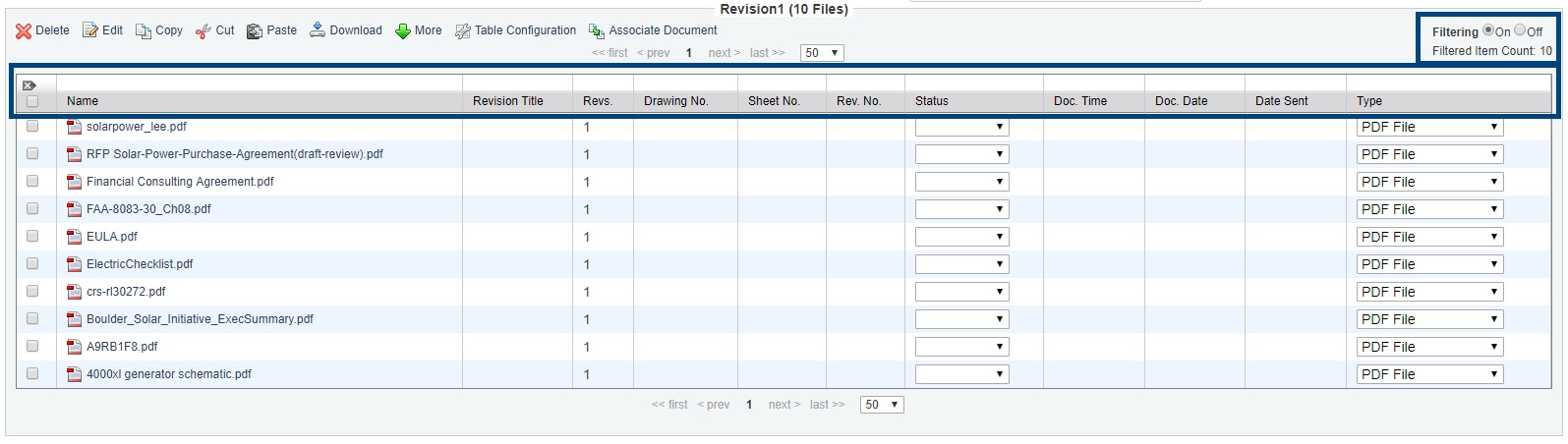Check the box next to EULA.pdf
Viewport: 1568px width, 444px height.
tap(32, 237)
